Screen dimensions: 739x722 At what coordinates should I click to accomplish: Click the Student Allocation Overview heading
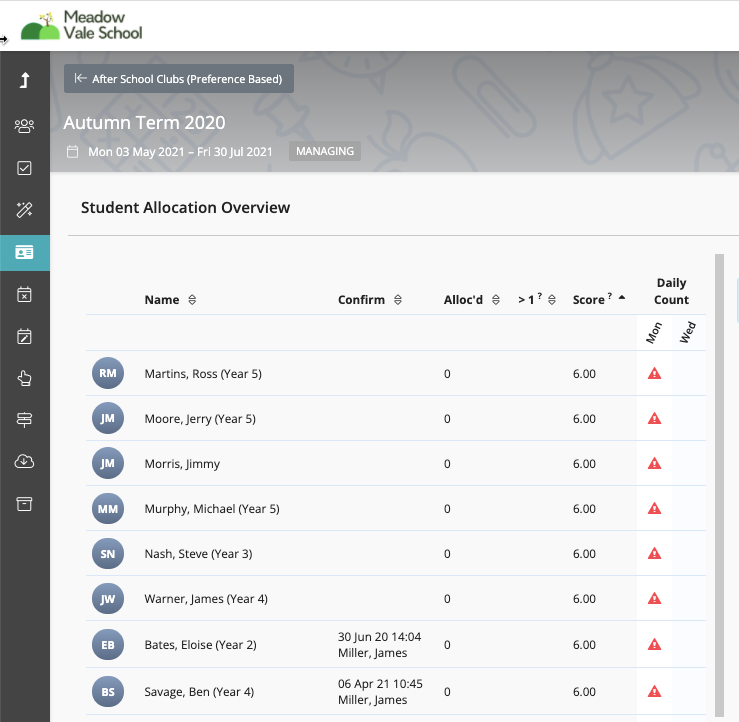click(185, 208)
